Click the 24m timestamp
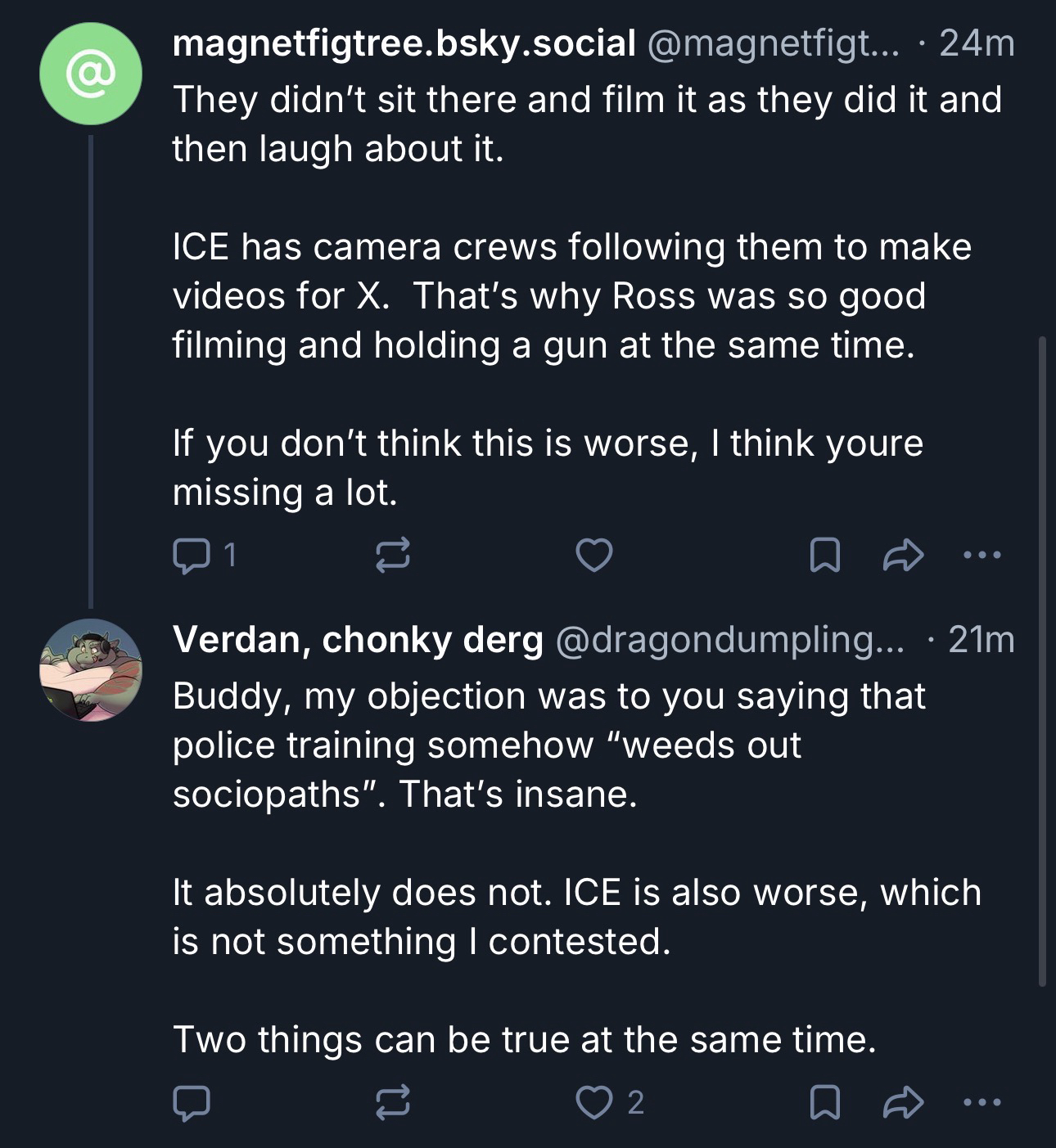The image size is (1056, 1148). click(x=977, y=43)
